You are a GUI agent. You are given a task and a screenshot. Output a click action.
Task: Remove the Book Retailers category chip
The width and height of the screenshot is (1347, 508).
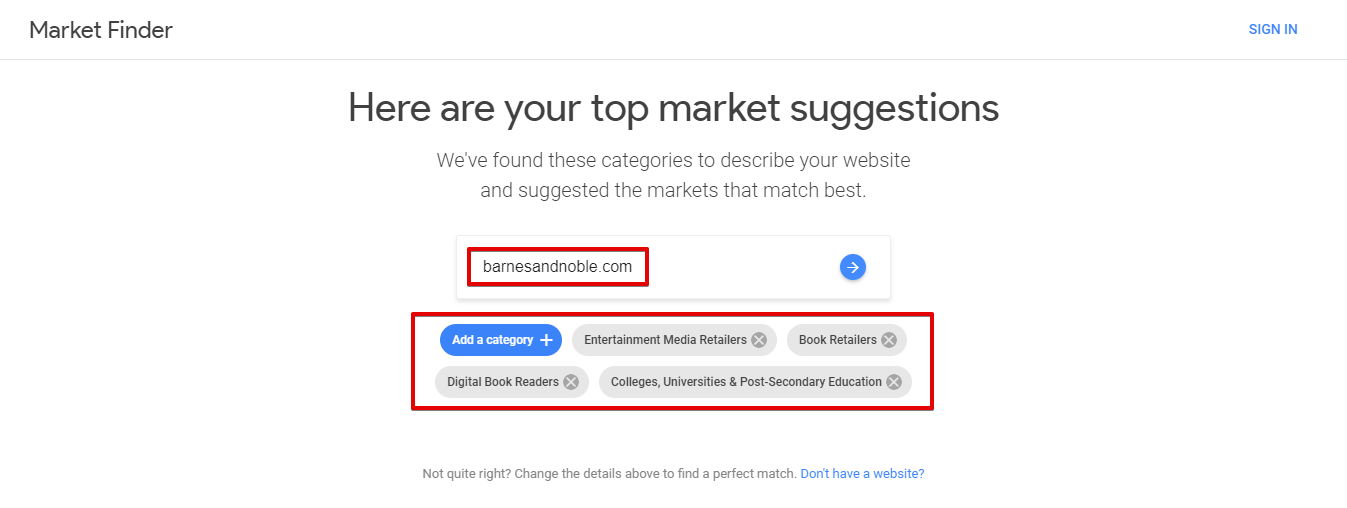coord(889,340)
